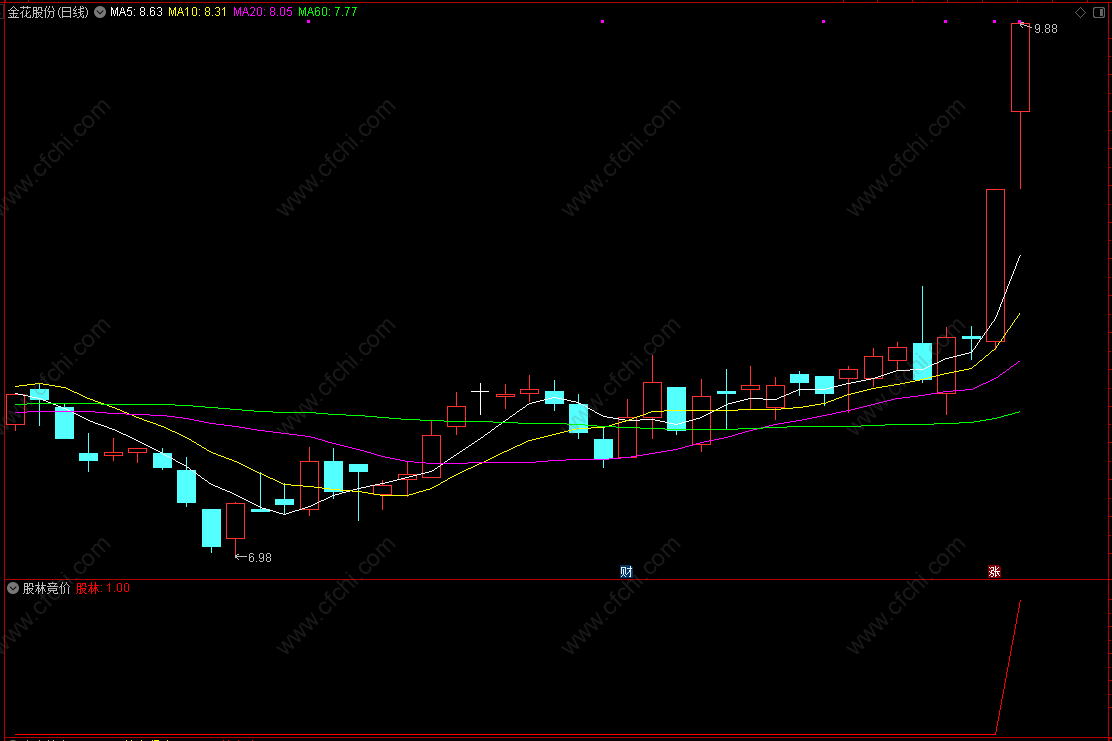Expand the 股林竞价 indicator dropdown arrow
This screenshot has height=741, width=1112.
(13, 588)
